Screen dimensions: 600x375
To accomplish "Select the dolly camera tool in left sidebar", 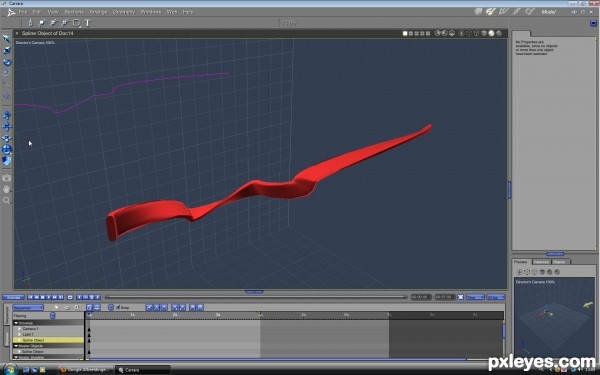I will coord(7,115).
